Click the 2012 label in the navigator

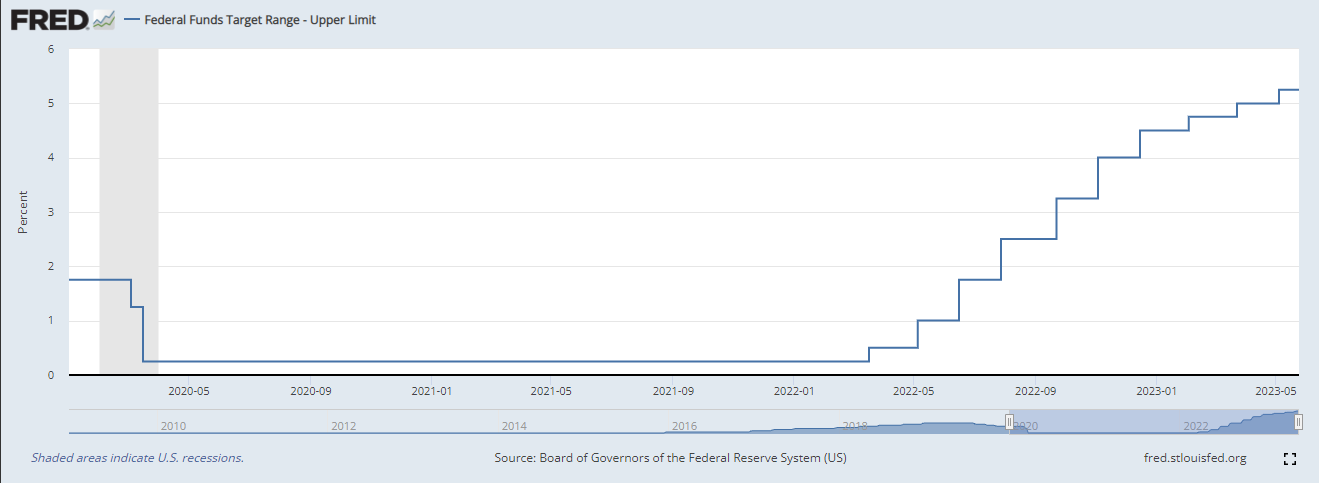[344, 426]
